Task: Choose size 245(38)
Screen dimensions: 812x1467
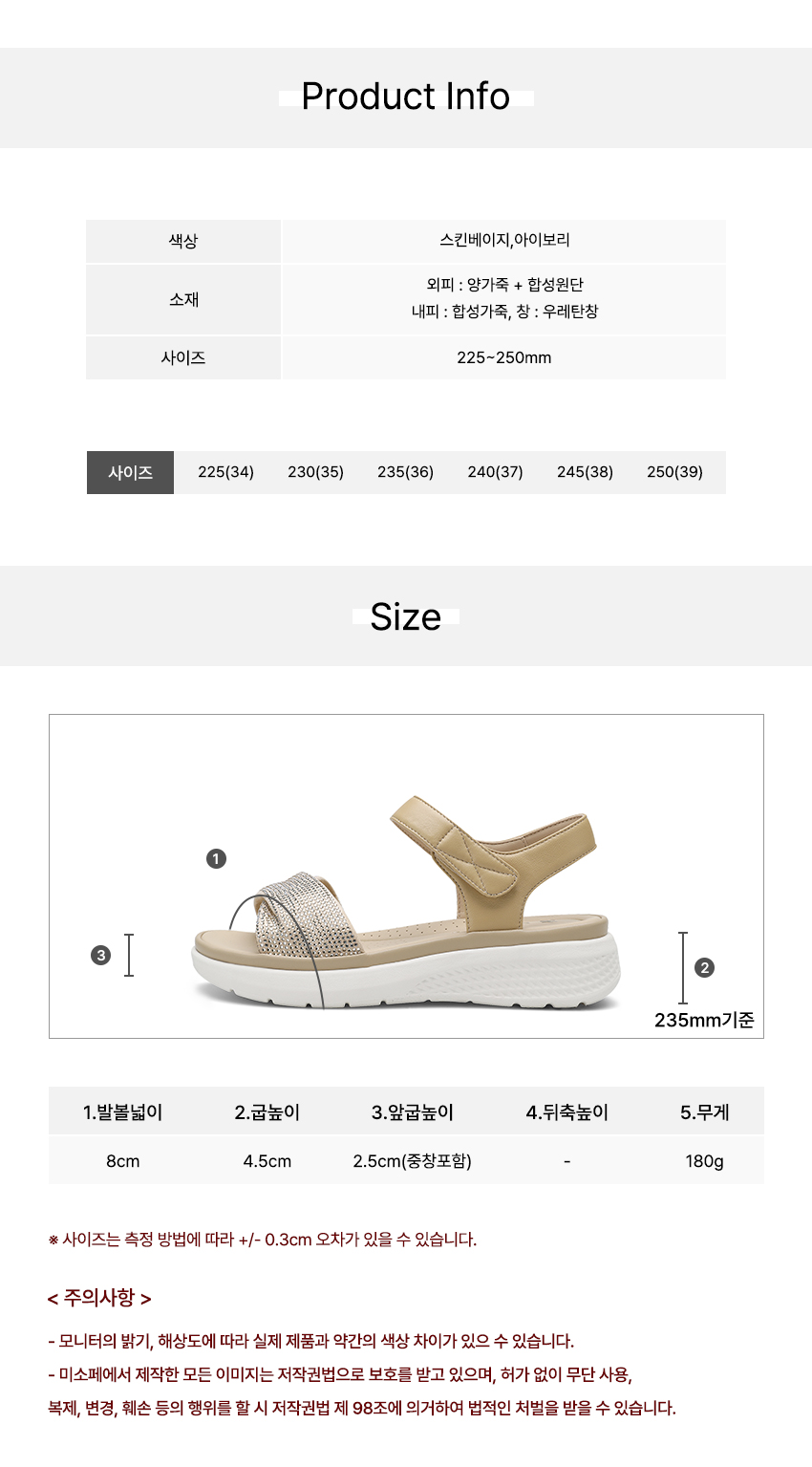Action: (585, 472)
